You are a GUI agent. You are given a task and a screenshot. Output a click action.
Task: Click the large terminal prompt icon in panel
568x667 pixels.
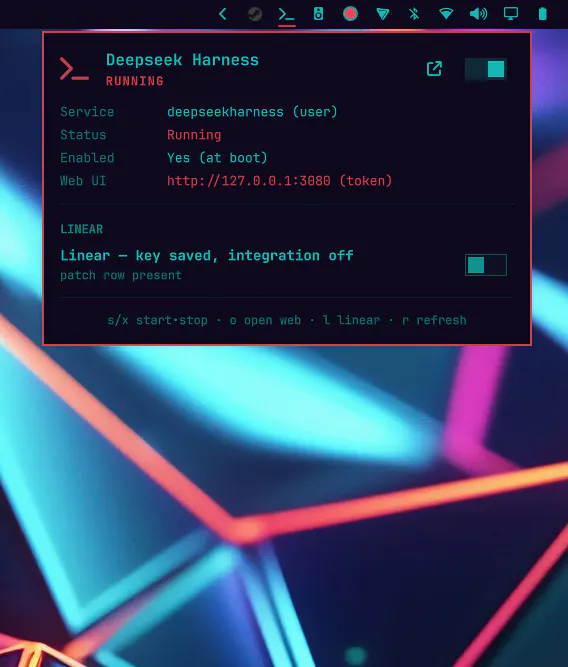tap(74, 69)
